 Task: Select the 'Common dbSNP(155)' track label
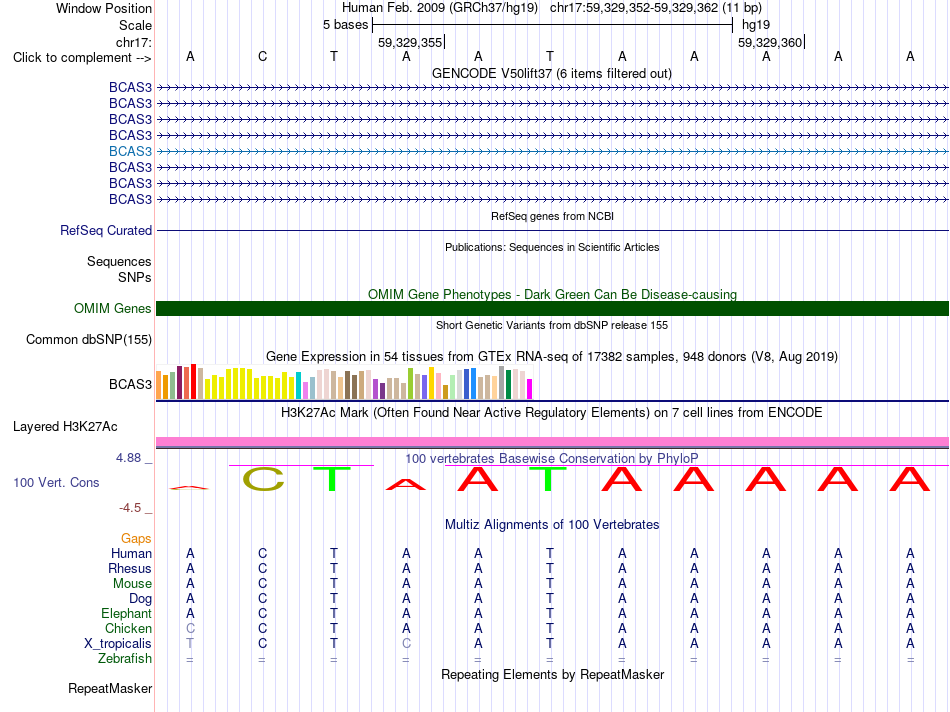tap(89, 339)
